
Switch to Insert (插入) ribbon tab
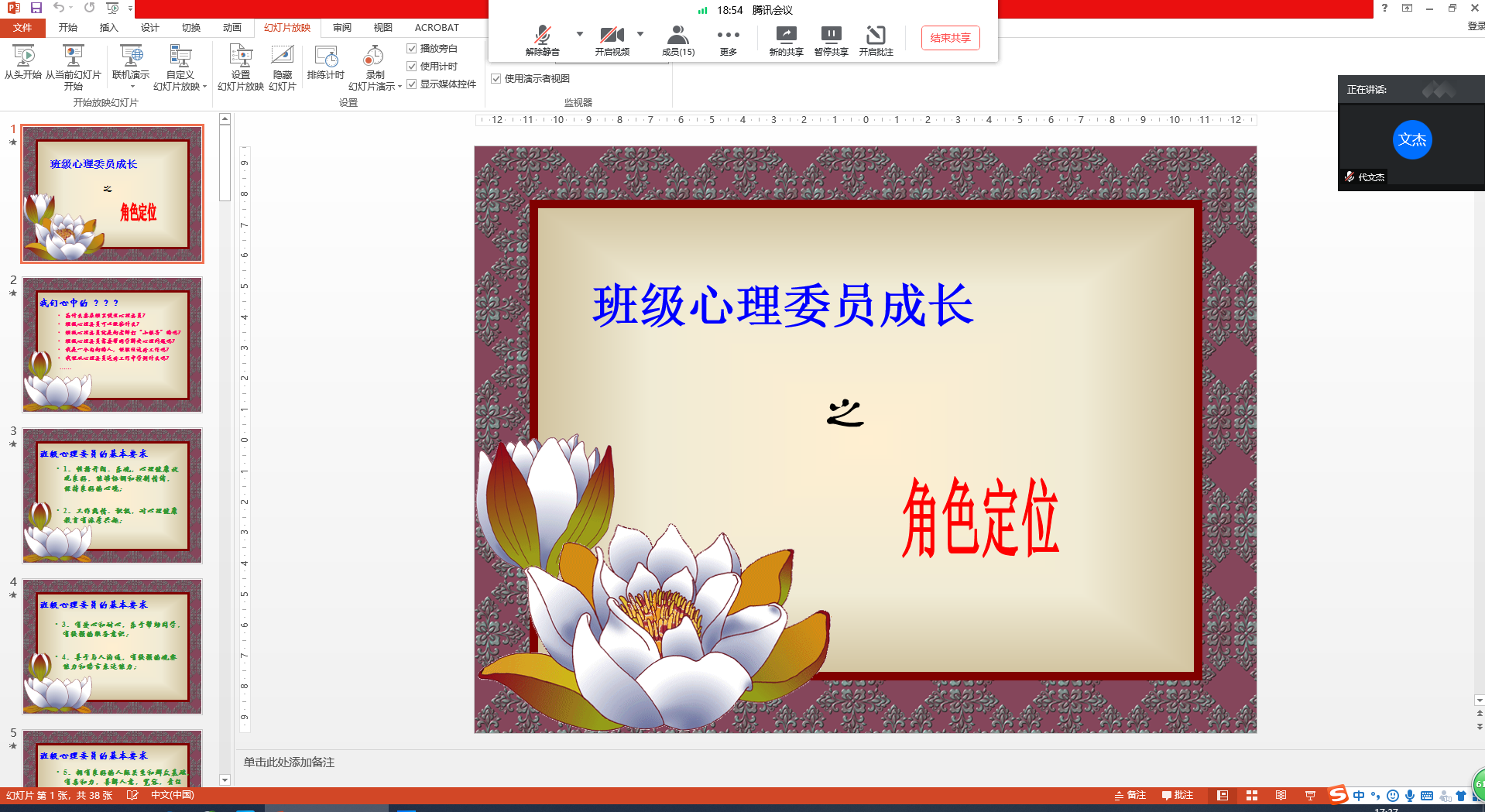pyautogui.click(x=109, y=27)
